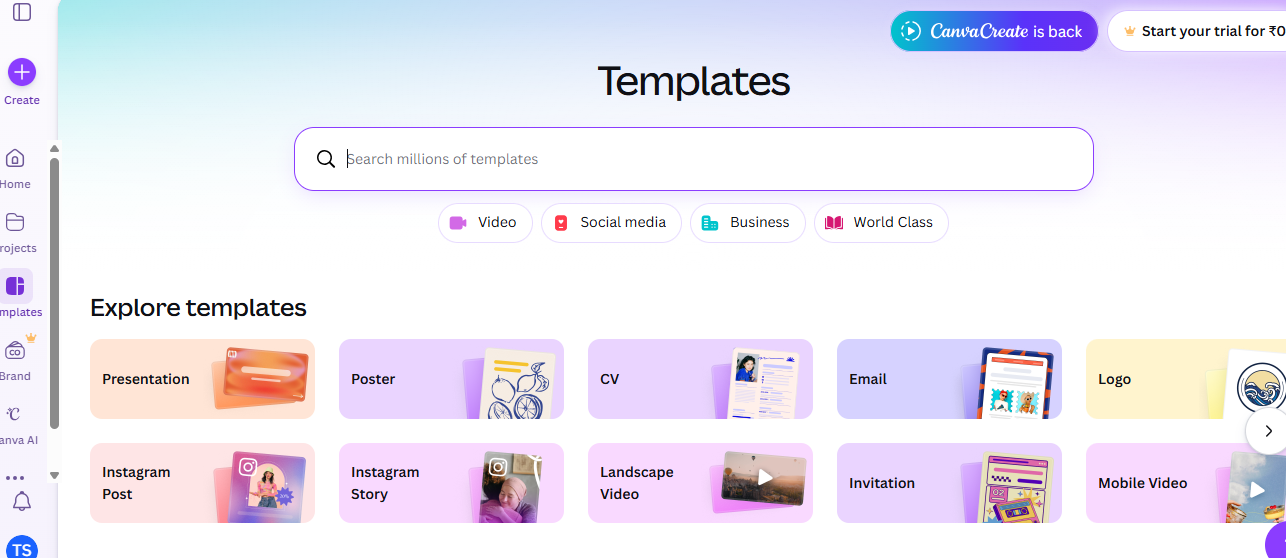Open notifications bell icon
This screenshot has height=558, width=1286.
pyautogui.click(x=21, y=501)
